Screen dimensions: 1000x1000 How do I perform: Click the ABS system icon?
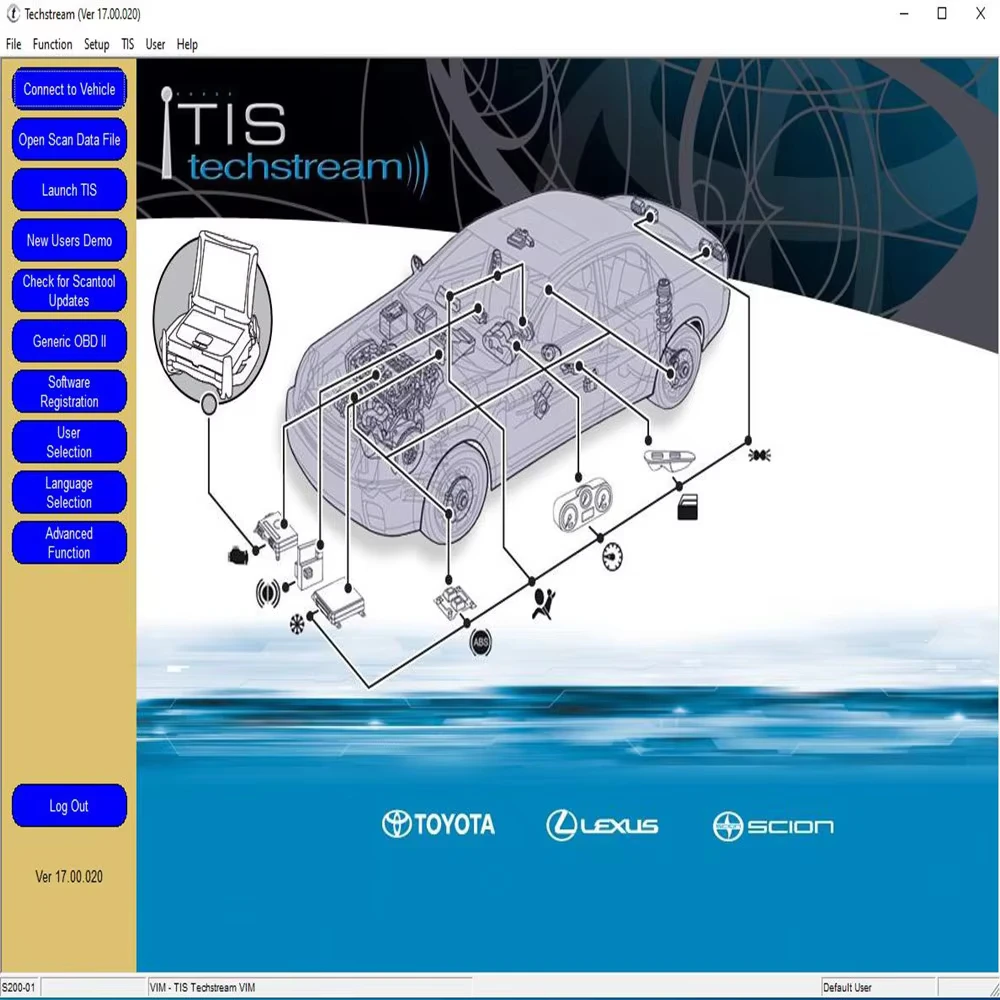[481, 642]
